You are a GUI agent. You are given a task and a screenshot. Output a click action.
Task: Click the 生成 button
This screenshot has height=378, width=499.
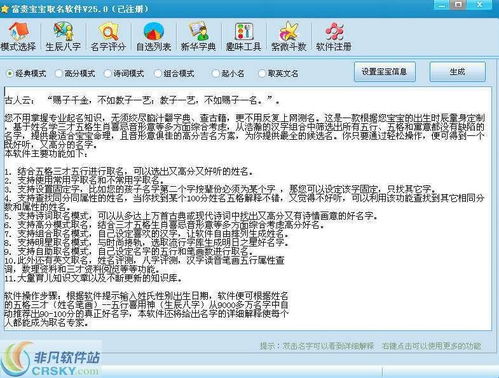[x=457, y=72]
